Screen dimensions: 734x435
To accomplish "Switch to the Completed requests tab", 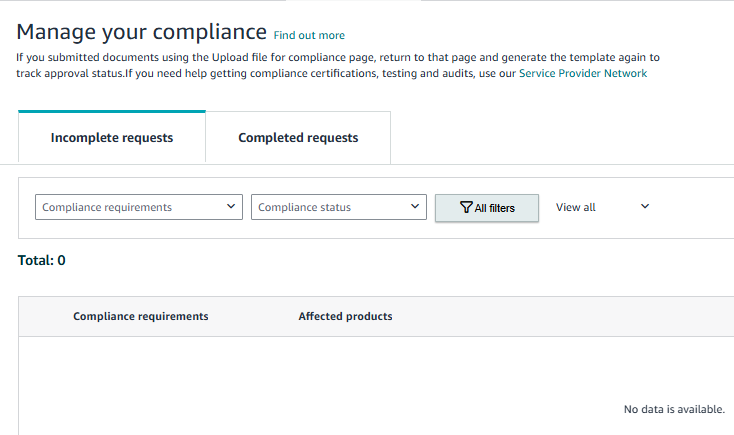I will coord(298,137).
